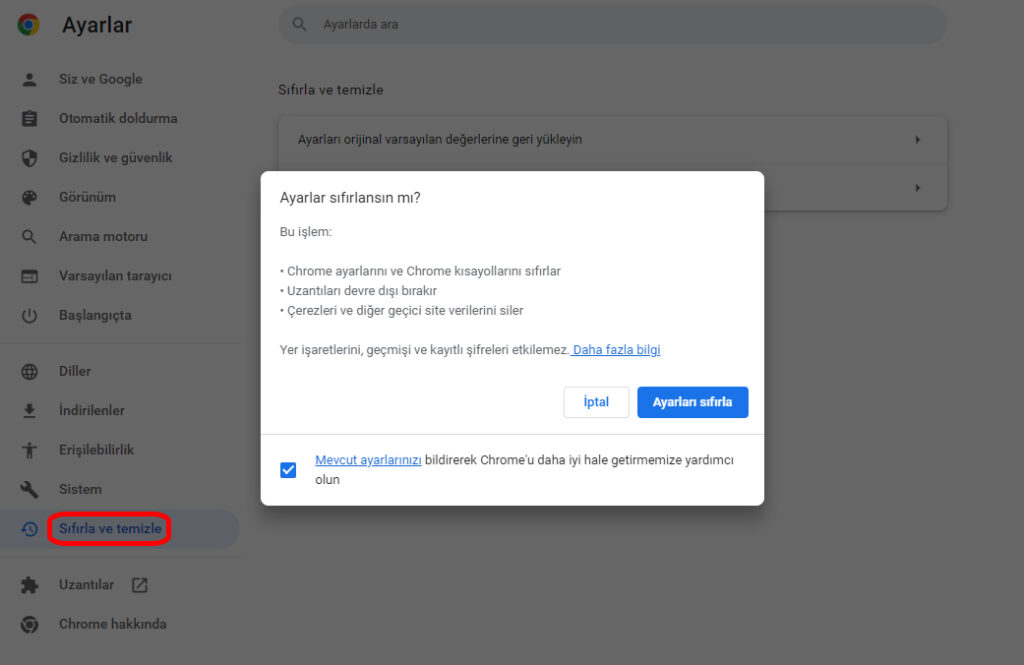This screenshot has height=665, width=1024.
Task: Select Arama motoru in the sidebar
Action: [103, 236]
